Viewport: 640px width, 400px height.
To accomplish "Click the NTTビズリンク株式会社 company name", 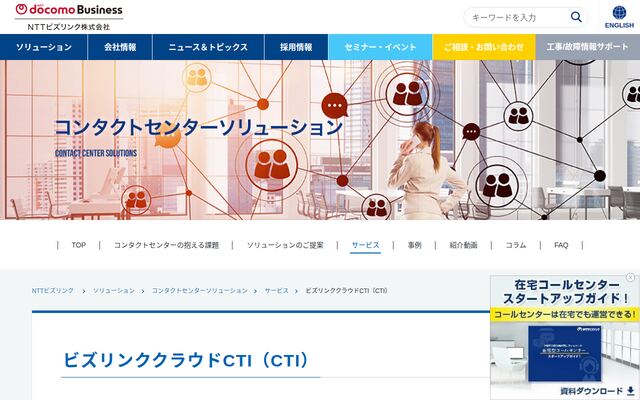I will click(69, 27).
